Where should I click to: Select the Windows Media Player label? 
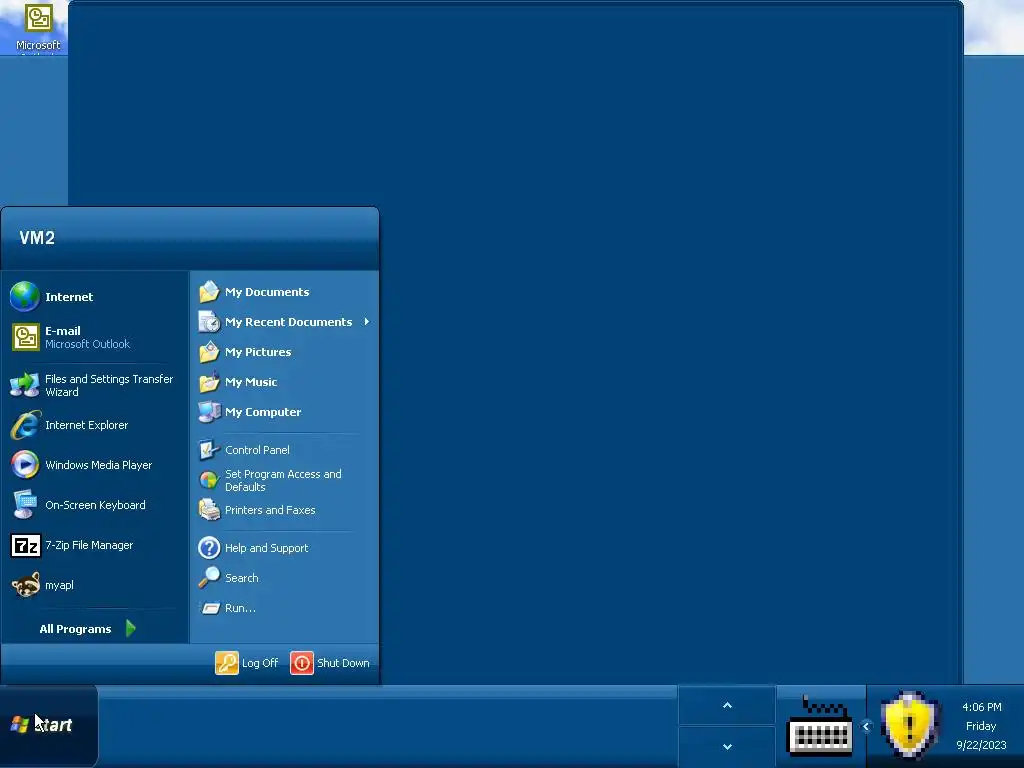pos(99,465)
